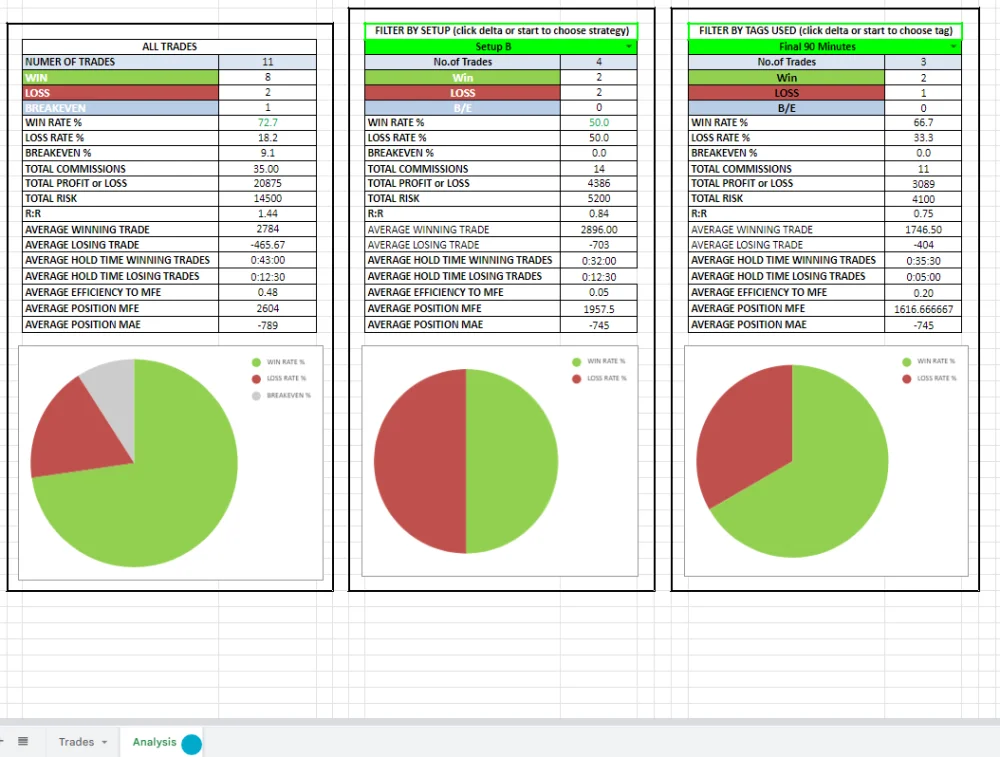Select the Setup B profit value 4386
1000x757 pixels.
pyautogui.click(x=599, y=183)
